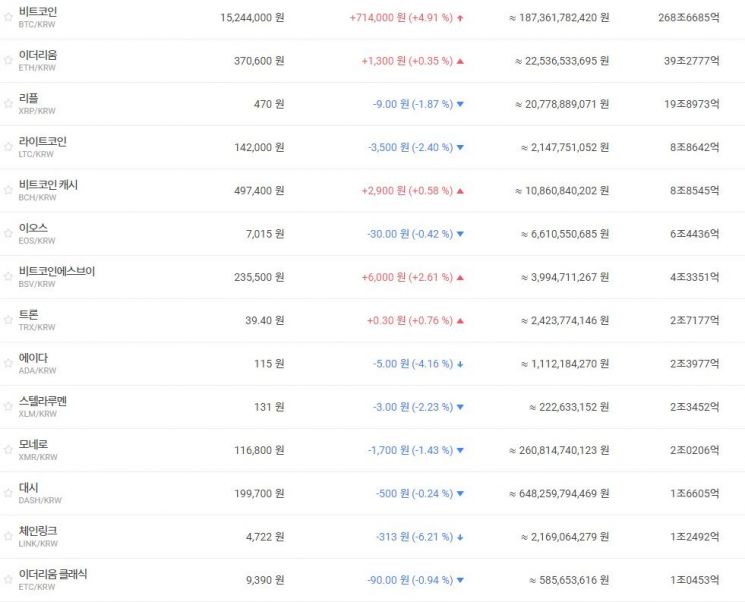Favorite the 모네로 XMR/KRW coin

point(8,449)
